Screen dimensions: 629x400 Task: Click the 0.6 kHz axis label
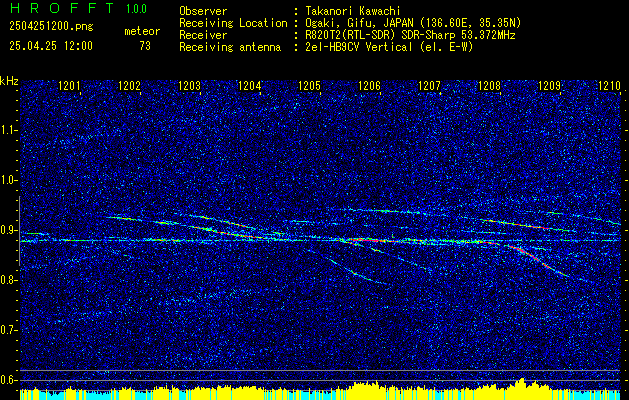9,380
